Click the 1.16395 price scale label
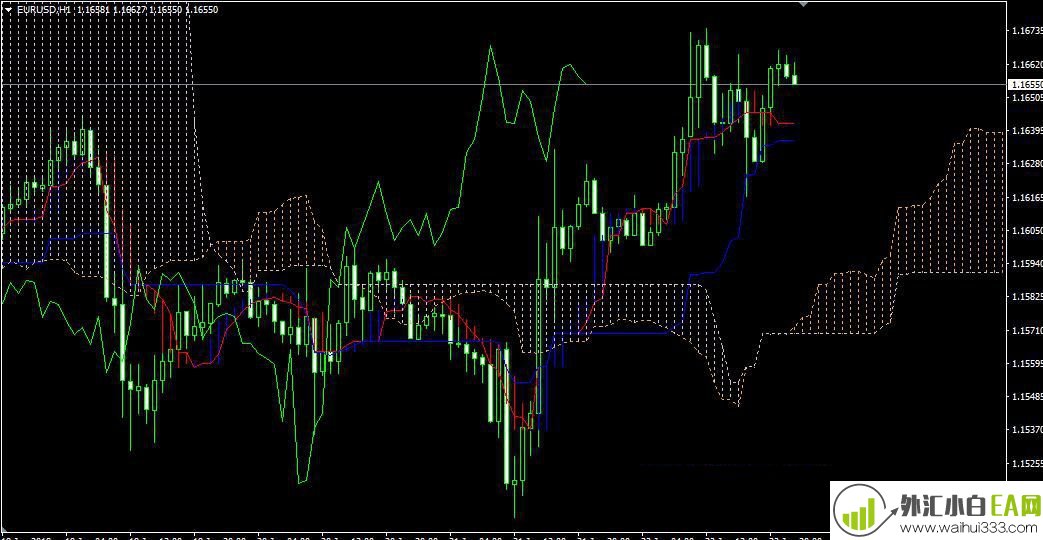1043x540 pixels. pyautogui.click(x=1026, y=130)
